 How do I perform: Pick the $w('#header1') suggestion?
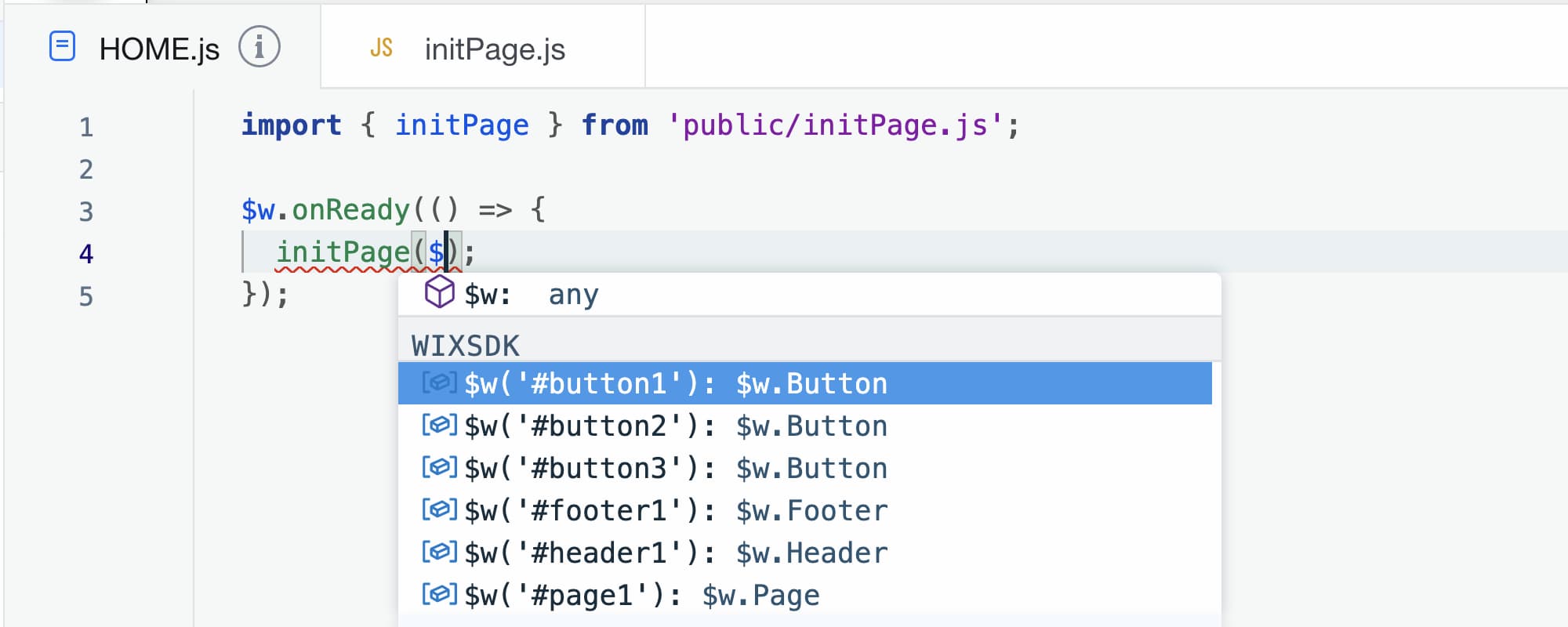(x=674, y=552)
